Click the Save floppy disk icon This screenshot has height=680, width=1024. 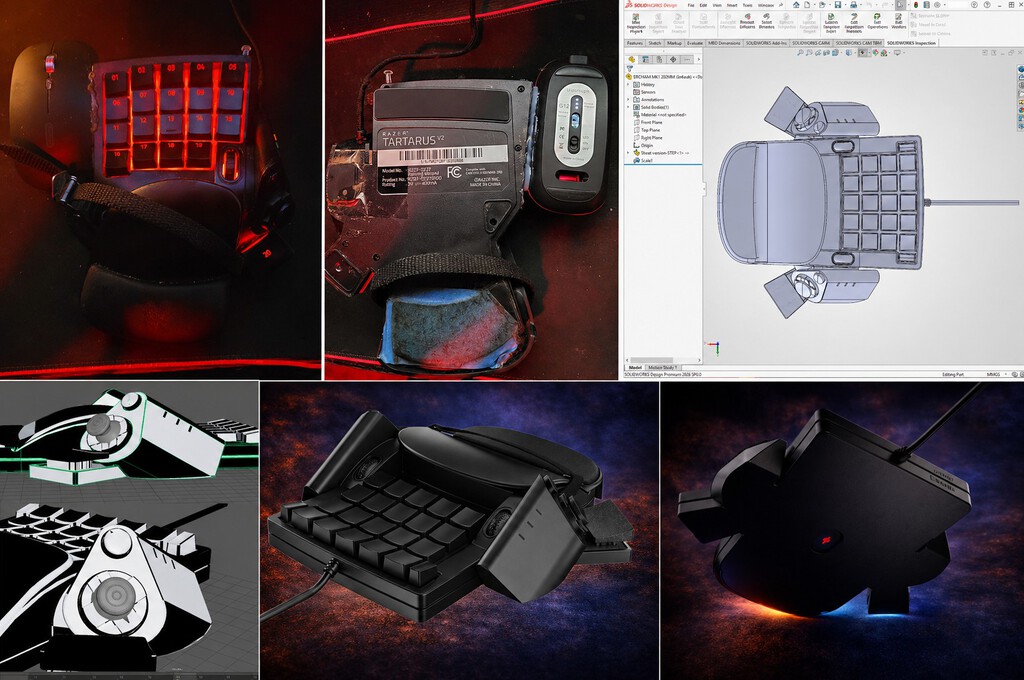coord(838,5)
